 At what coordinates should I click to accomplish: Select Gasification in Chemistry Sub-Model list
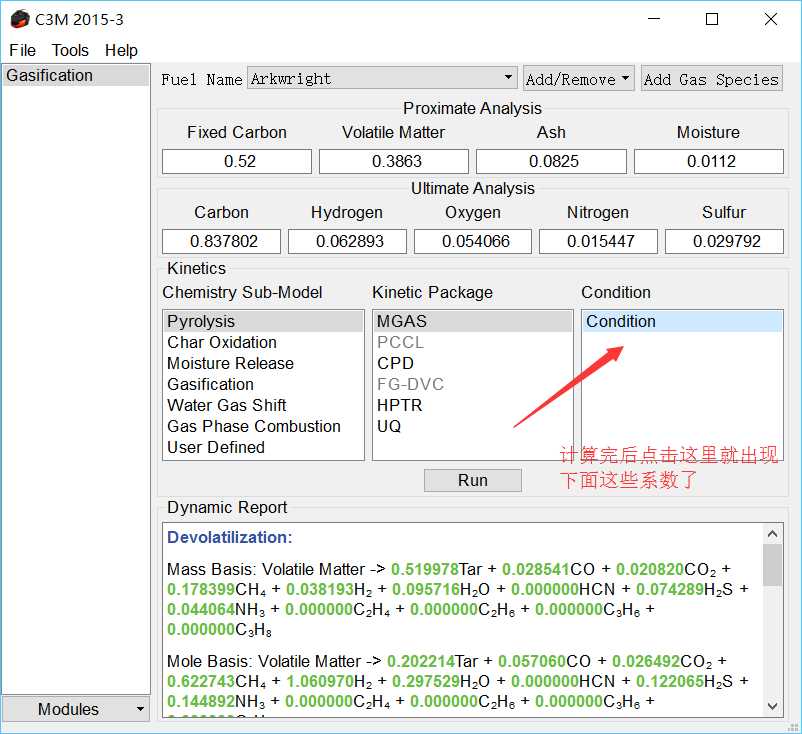point(263,384)
